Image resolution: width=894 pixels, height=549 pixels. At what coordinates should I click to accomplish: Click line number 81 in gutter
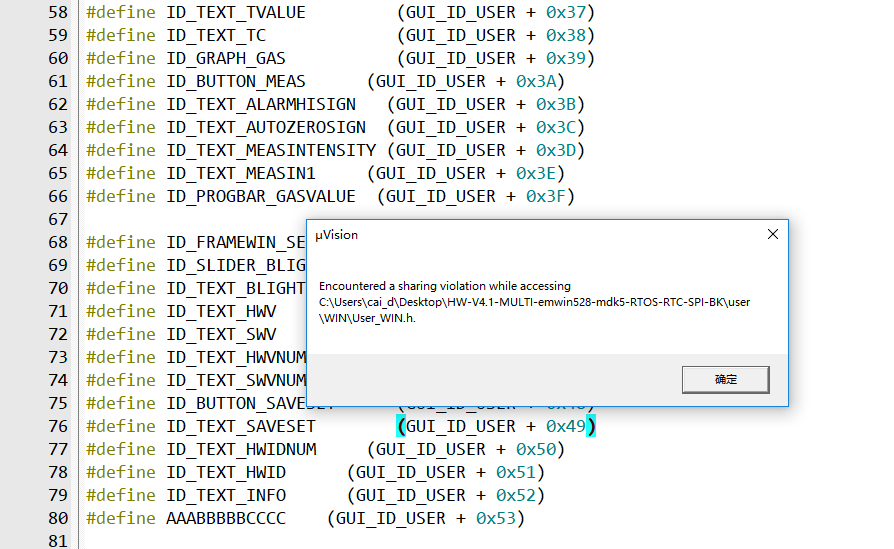tap(58, 541)
